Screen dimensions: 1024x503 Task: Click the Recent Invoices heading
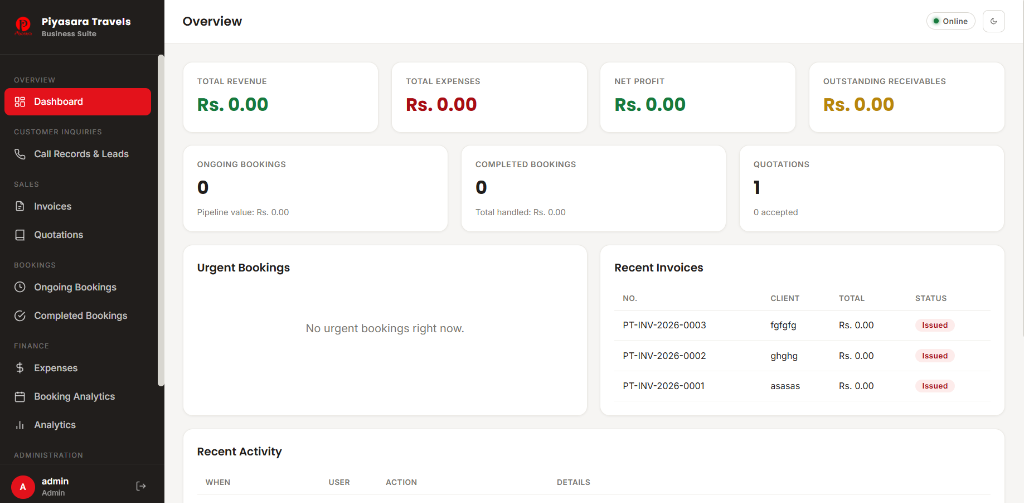click(659, 268)
